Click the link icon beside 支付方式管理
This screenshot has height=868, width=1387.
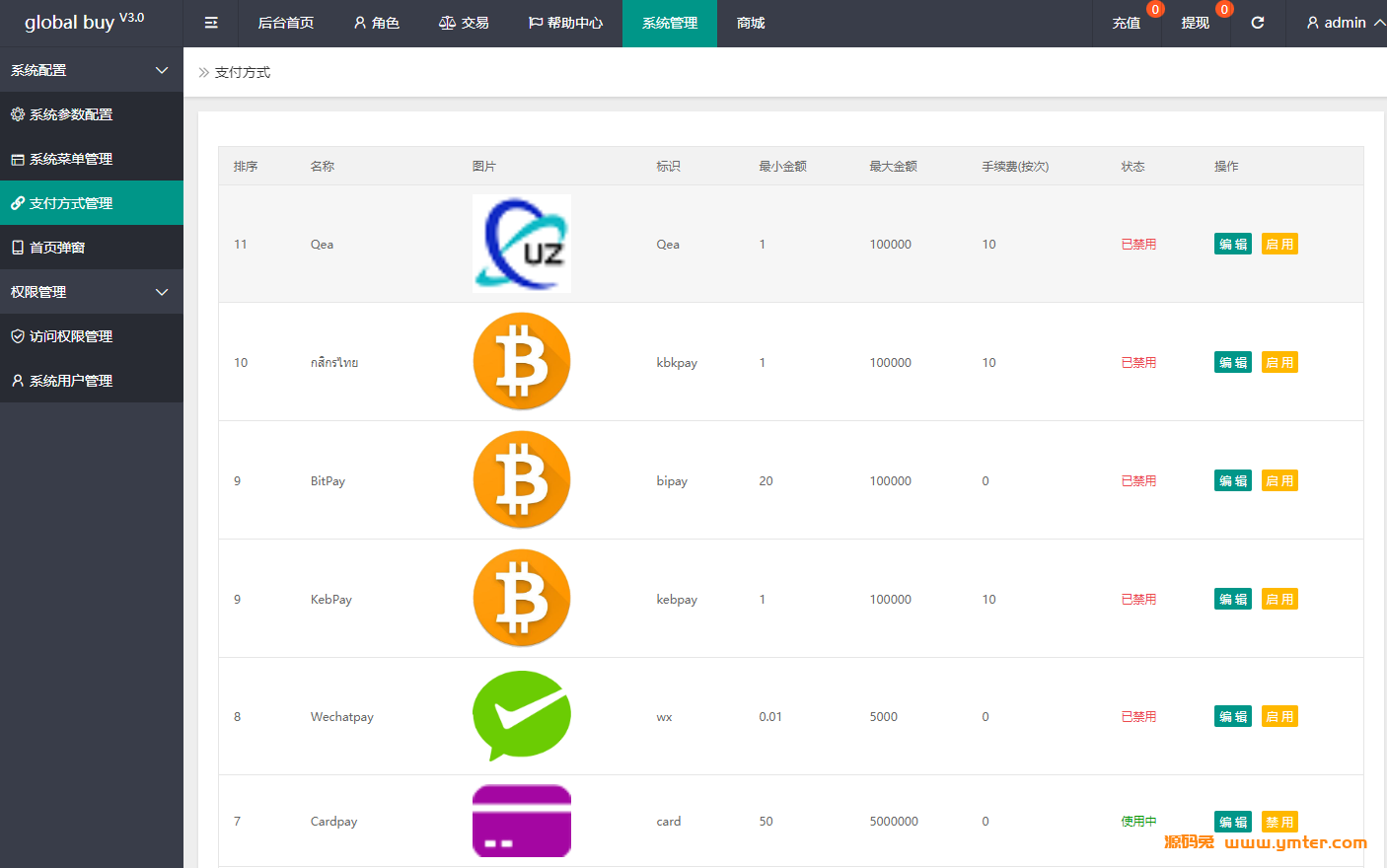(18, 203)
